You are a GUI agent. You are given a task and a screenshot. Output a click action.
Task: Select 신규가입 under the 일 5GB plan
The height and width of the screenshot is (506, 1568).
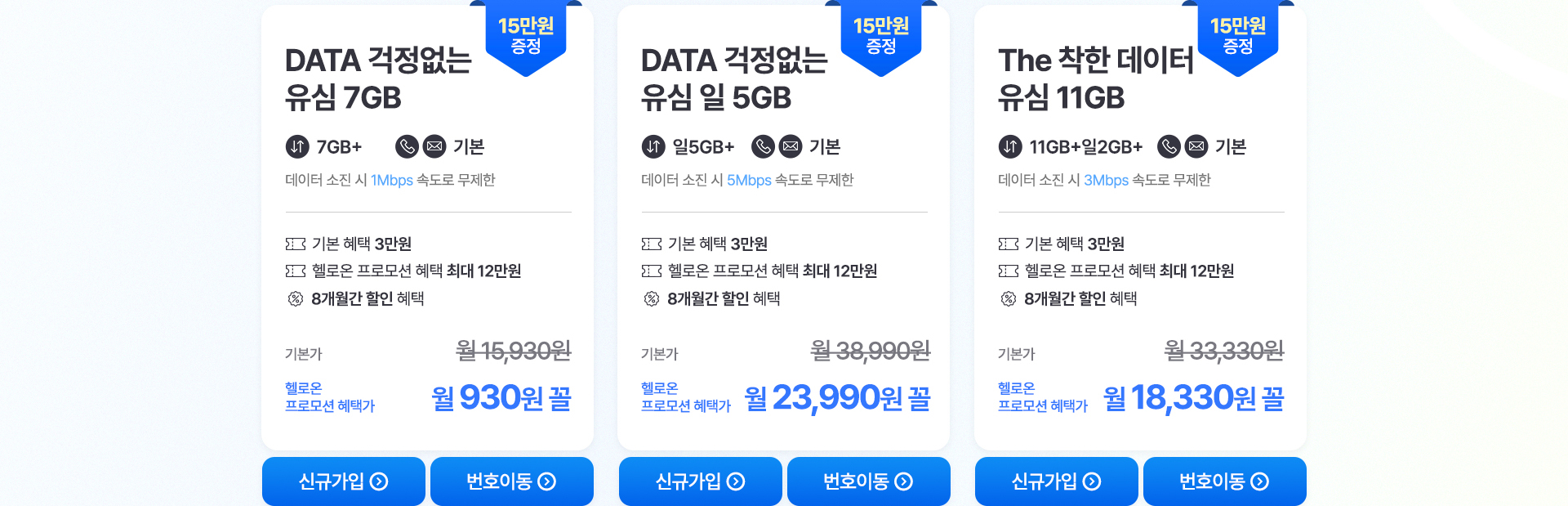[x=701, y=481]
